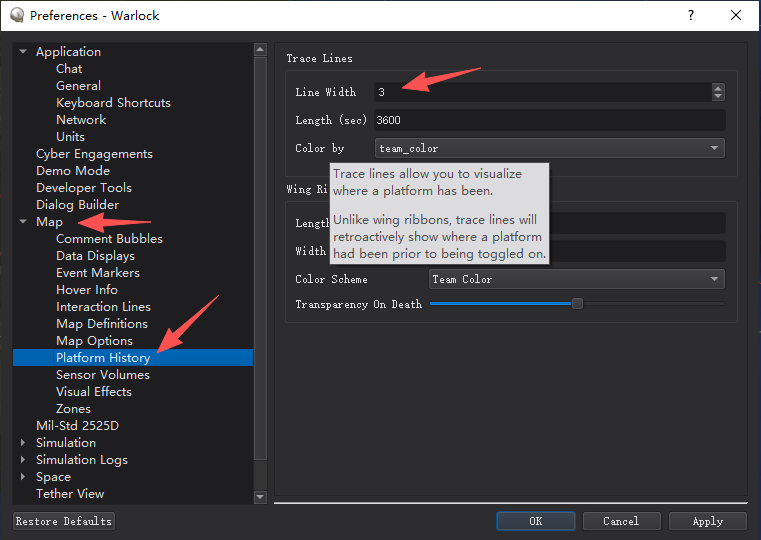
Task: Select Units preferences
Action: (x=70, y=136)
